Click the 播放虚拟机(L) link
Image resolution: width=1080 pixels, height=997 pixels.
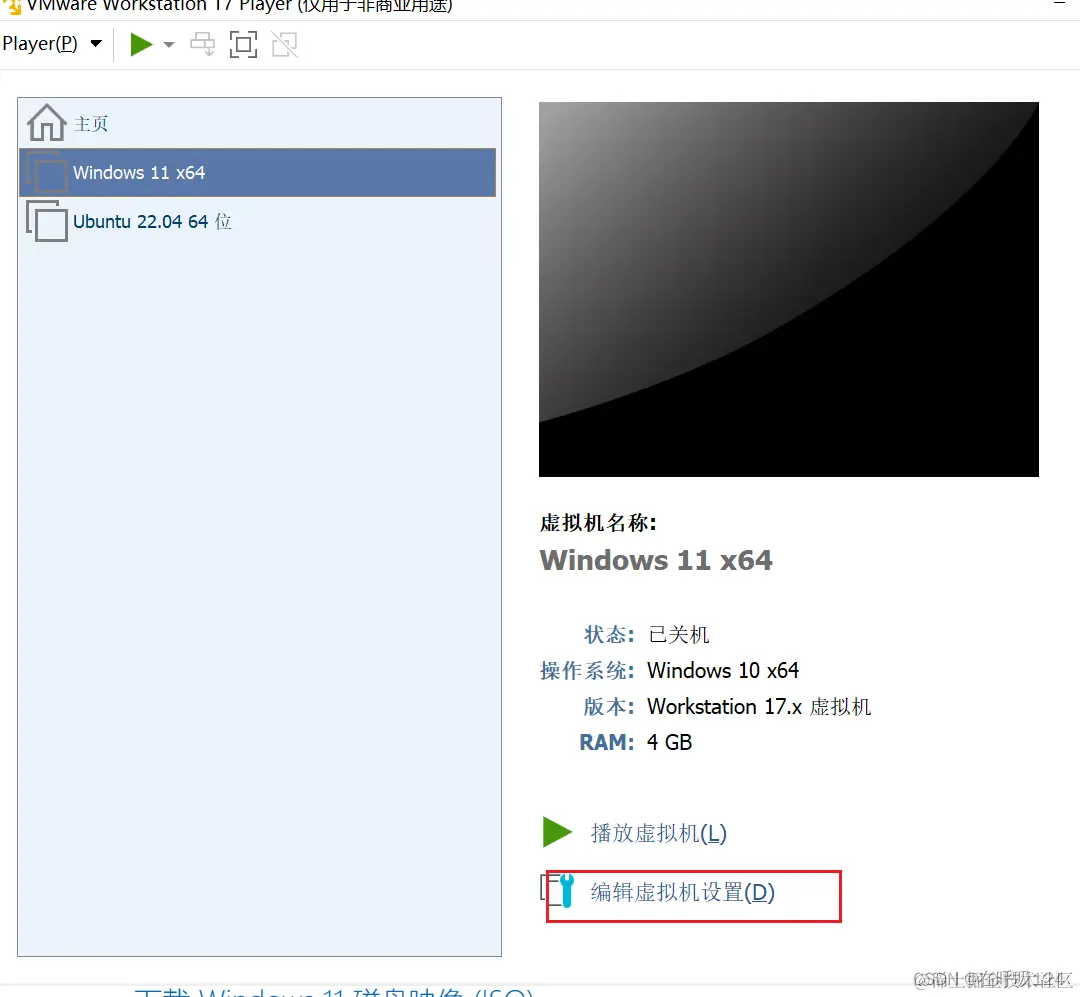point(658,833)
